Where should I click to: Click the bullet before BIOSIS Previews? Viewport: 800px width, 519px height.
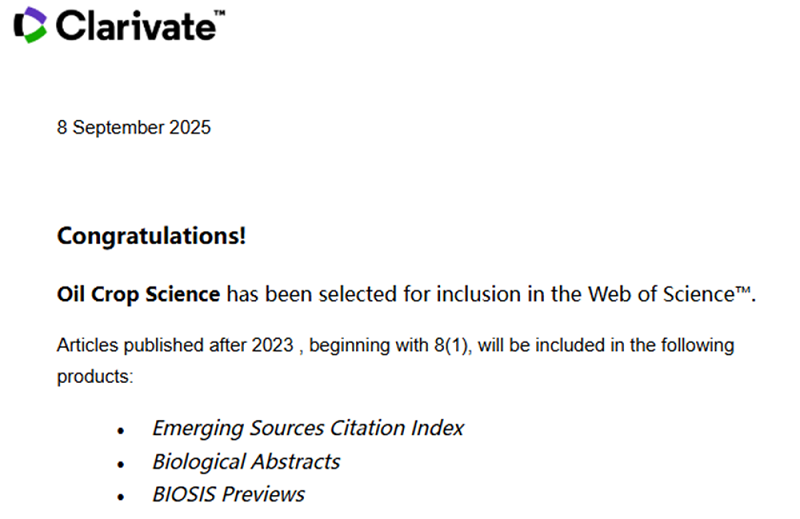pos(120,497)
